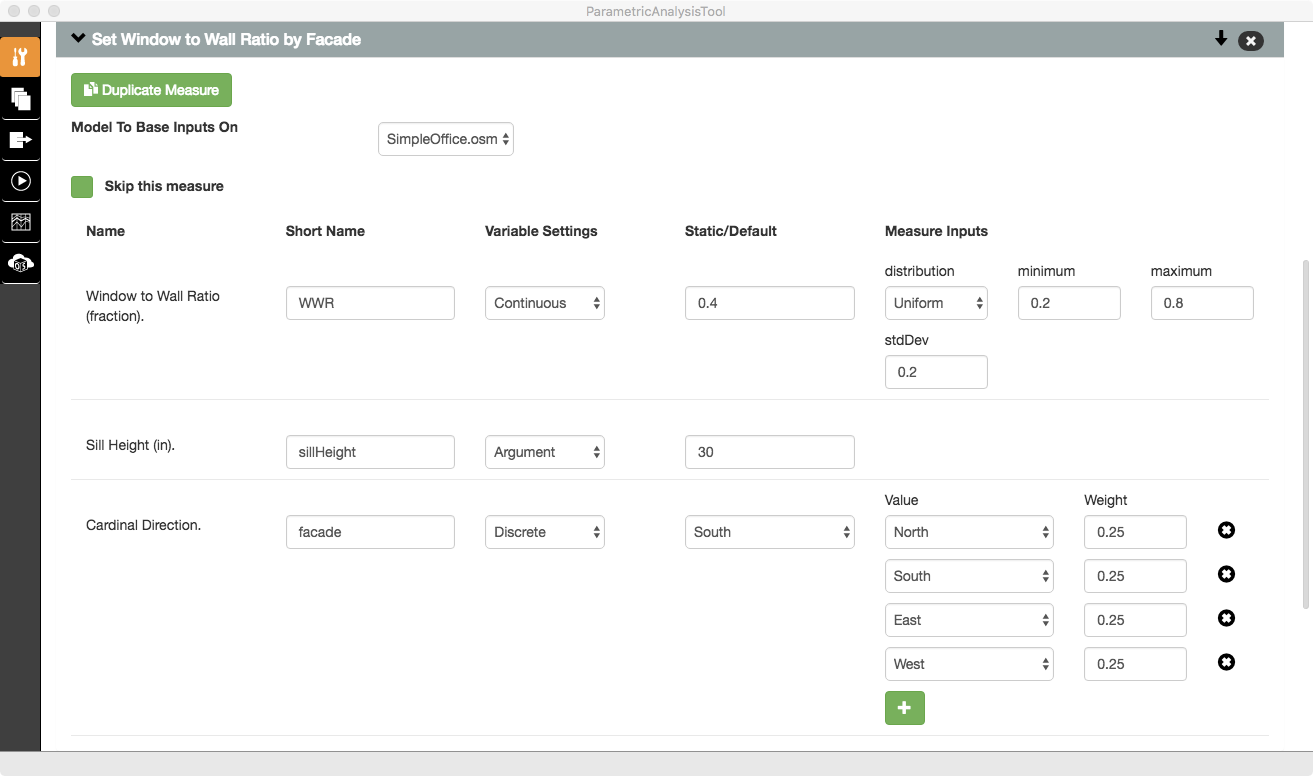Toggle the Skip this measure checkbox
This screenshot has height=776, width=1313.
(x=82, y=187)
